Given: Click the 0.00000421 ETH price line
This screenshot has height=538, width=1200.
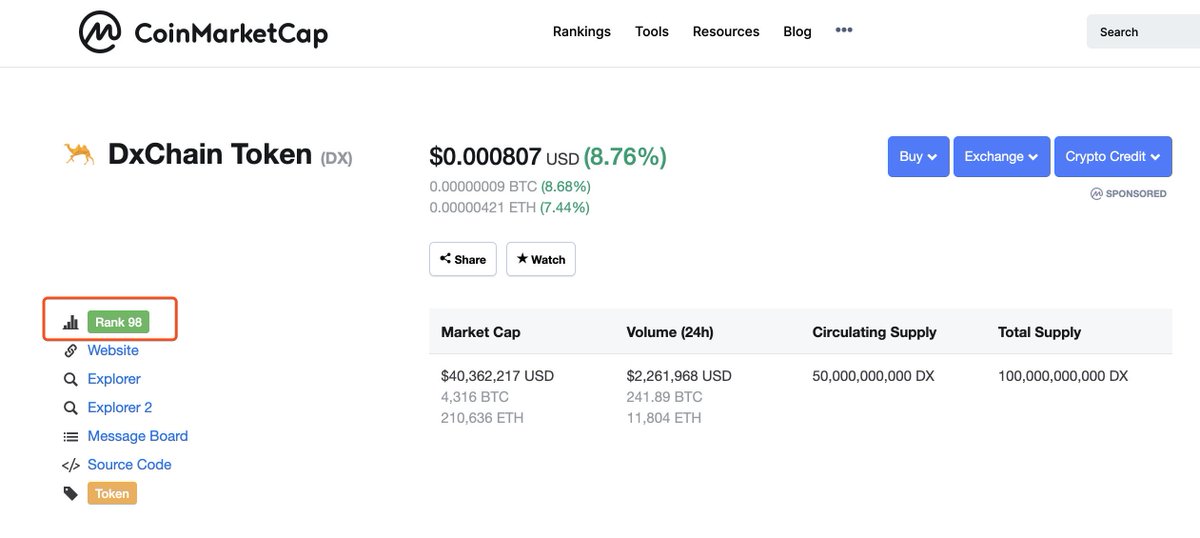Looking at the screenshot, I should [x=509, y=208].
